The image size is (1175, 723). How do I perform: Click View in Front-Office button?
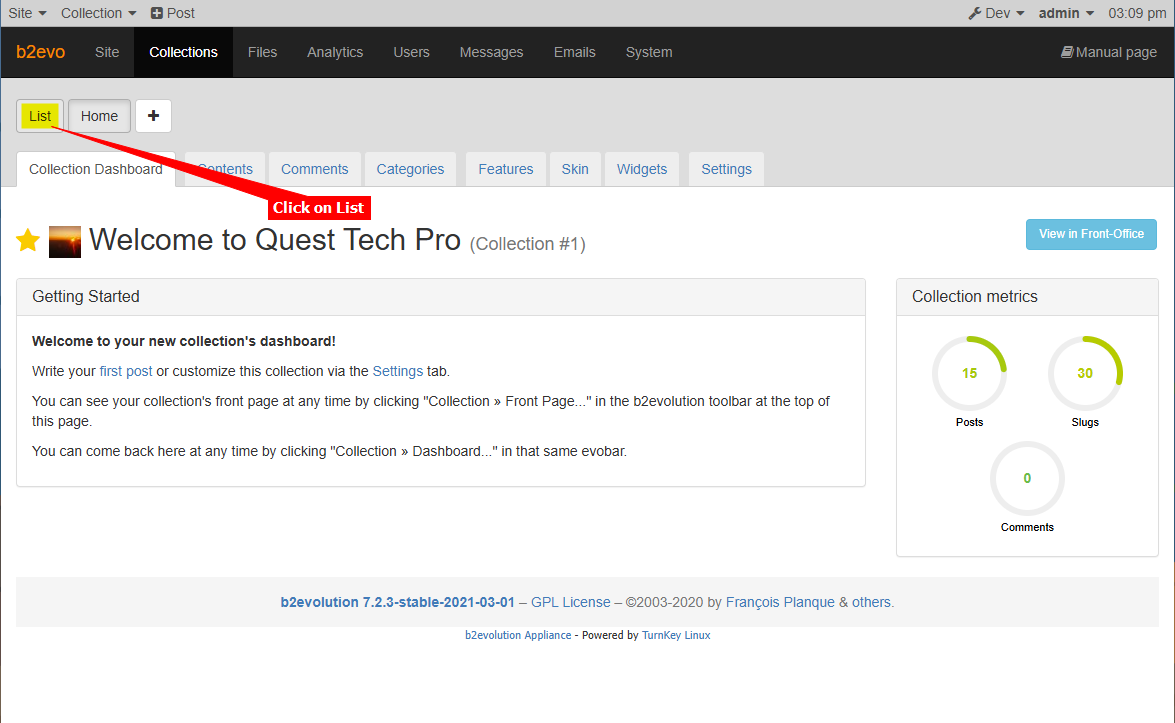pos(1091,234)
